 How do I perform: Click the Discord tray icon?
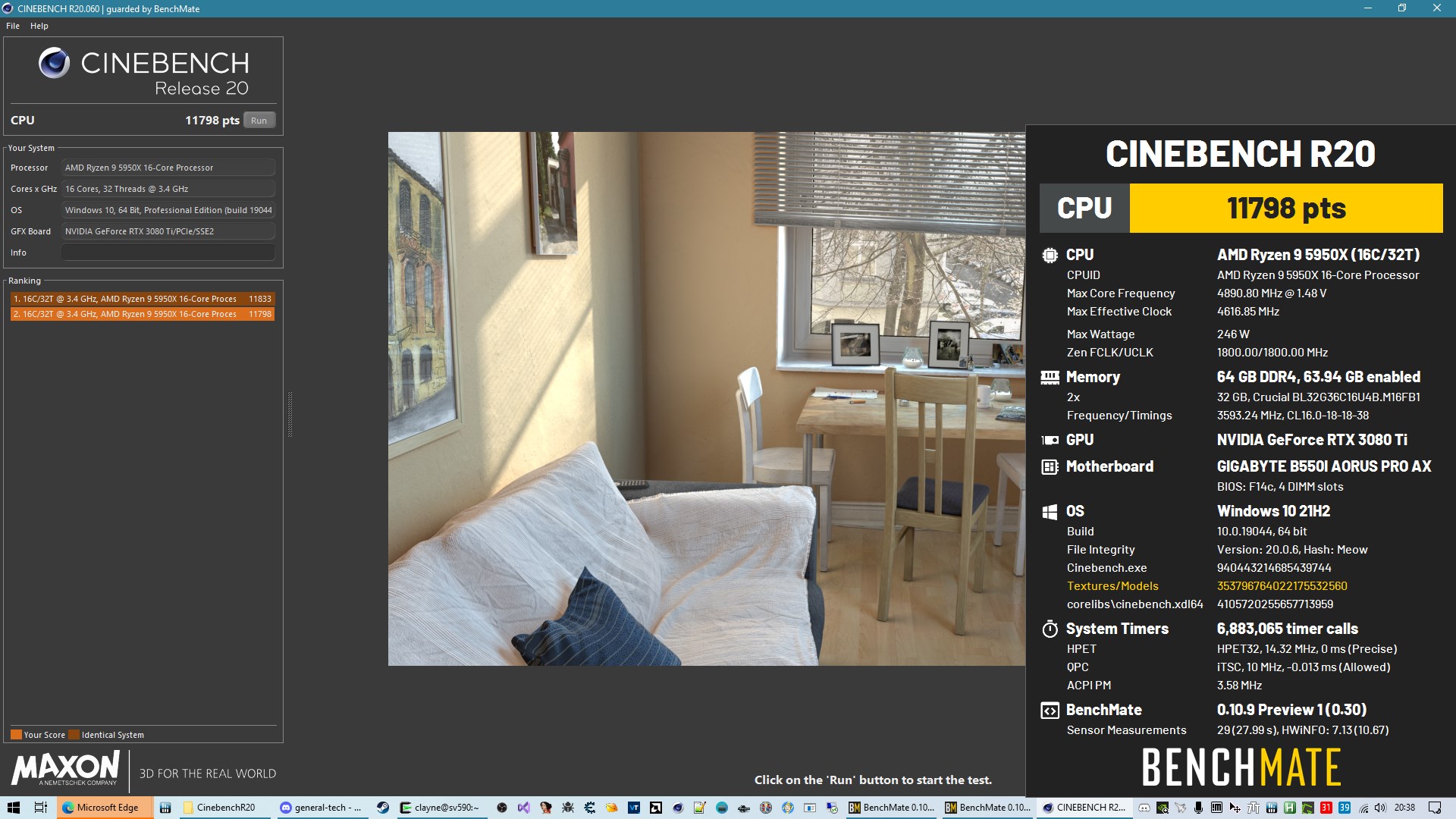(x=1144, y=808)
